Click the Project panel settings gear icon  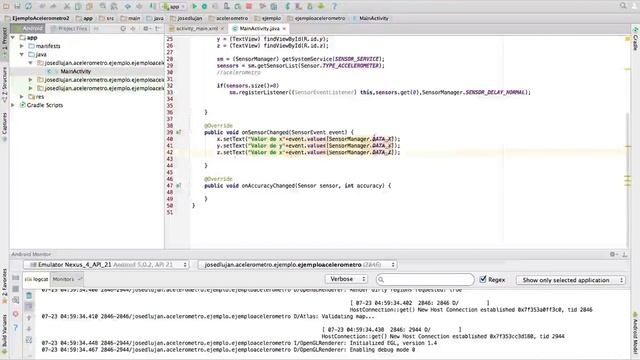(146, 29)
